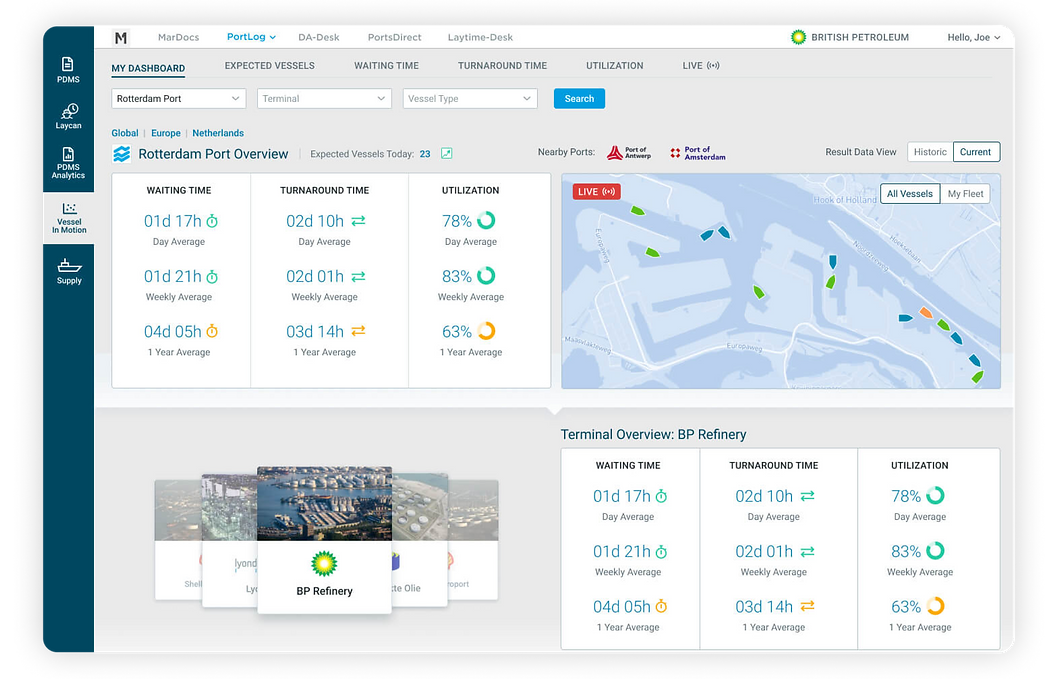Open the Vessel Type dropdown
Screen dimensions: 1054x679
(470, 99)
